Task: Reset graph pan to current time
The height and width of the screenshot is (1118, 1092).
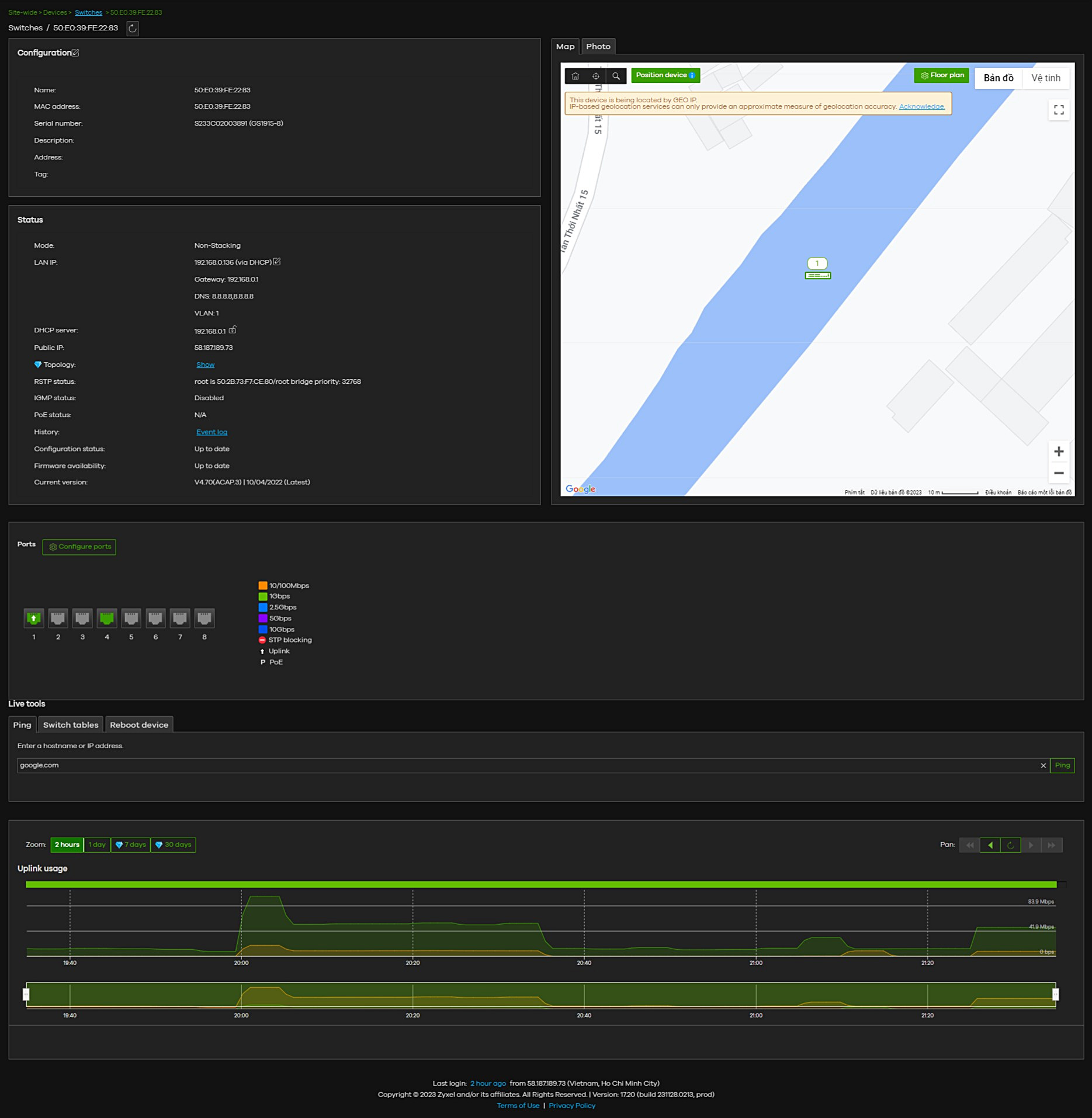Action: point(1011,845)
